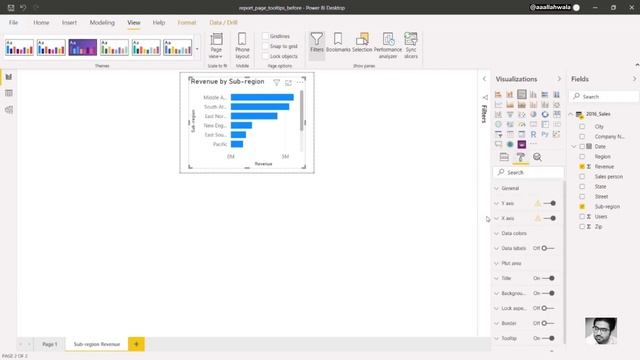Uncheck the Sub-region field checkbox
The width and height of the screenshot is (640, 360).
(x=582, y=207)
